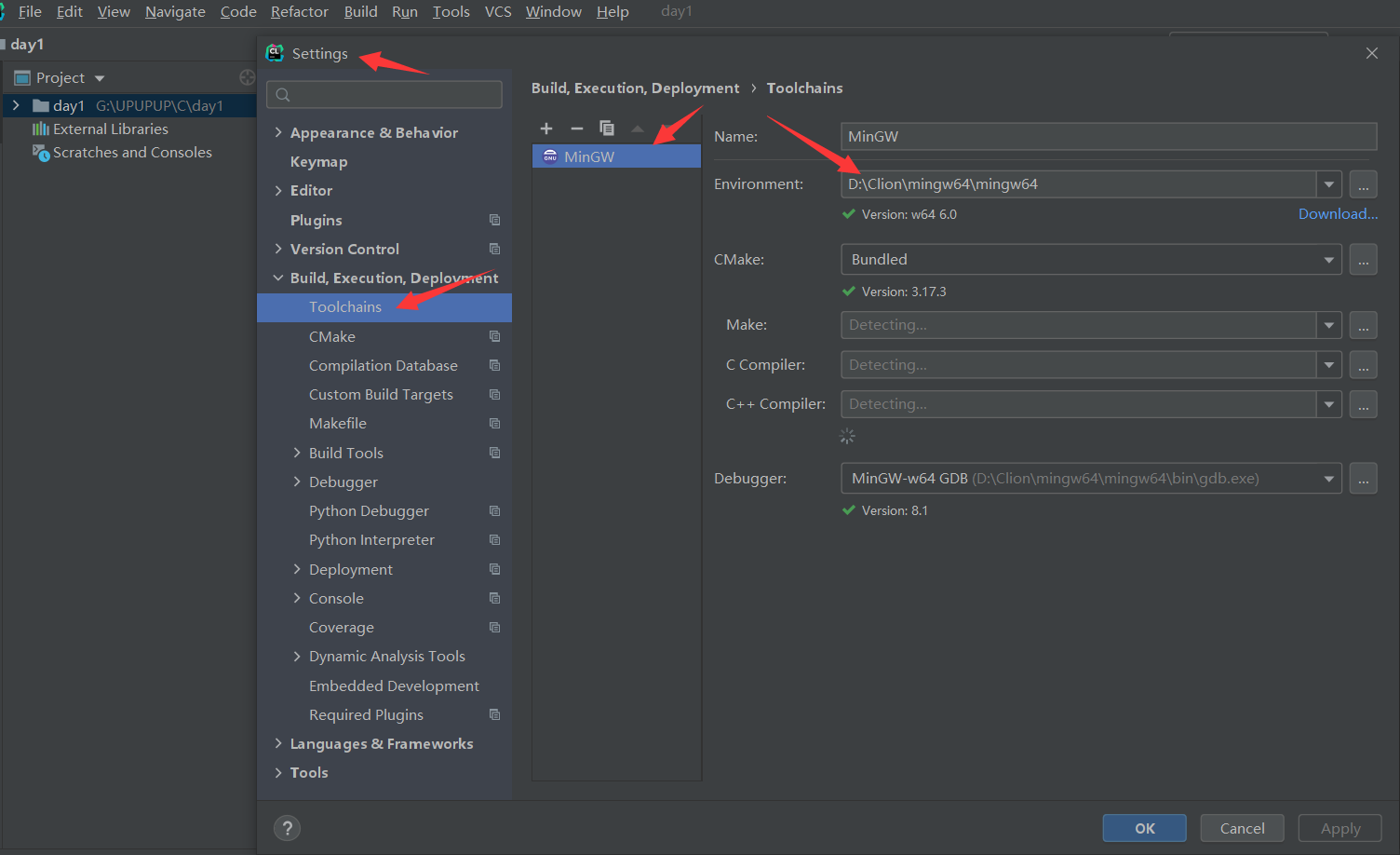The height and width of the screenshot is (855, 1400).
Task: Open the Debugger MinGW-w64 GDB dropdown
Action: [x=1329, y=479]
